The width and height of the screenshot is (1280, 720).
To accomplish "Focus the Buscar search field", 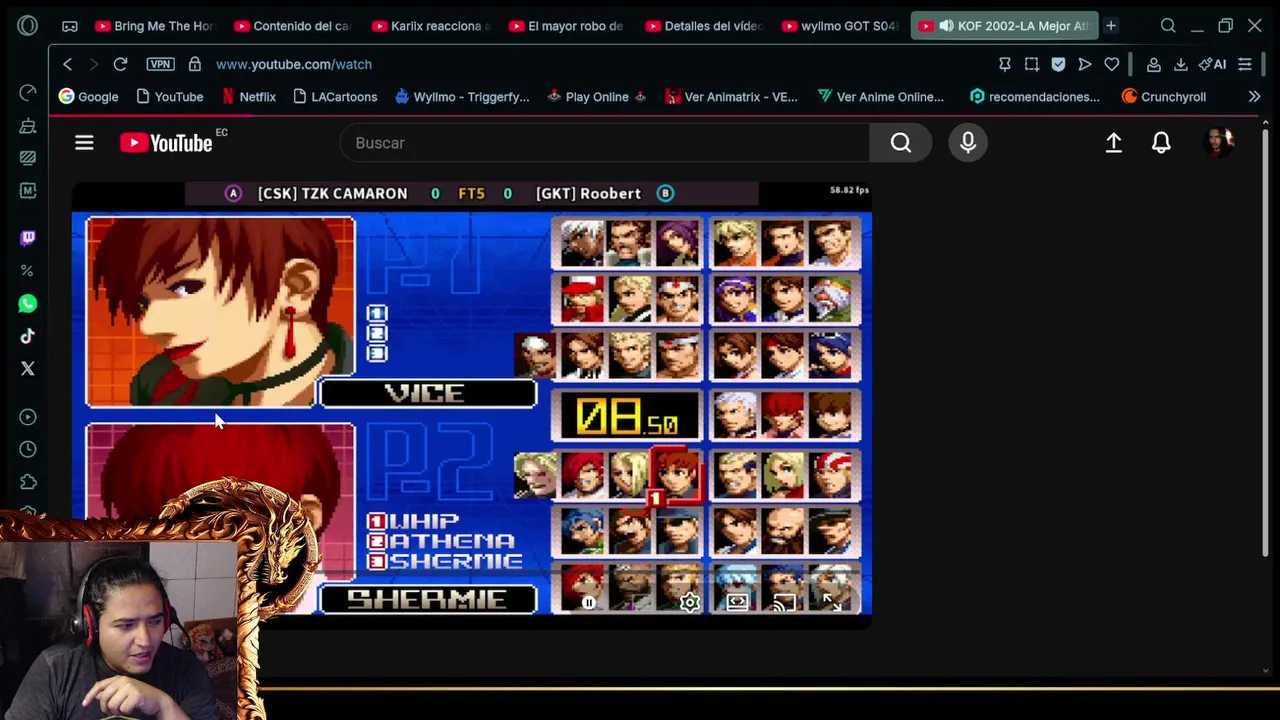I will pyautogui.click(x=605, y=143).
